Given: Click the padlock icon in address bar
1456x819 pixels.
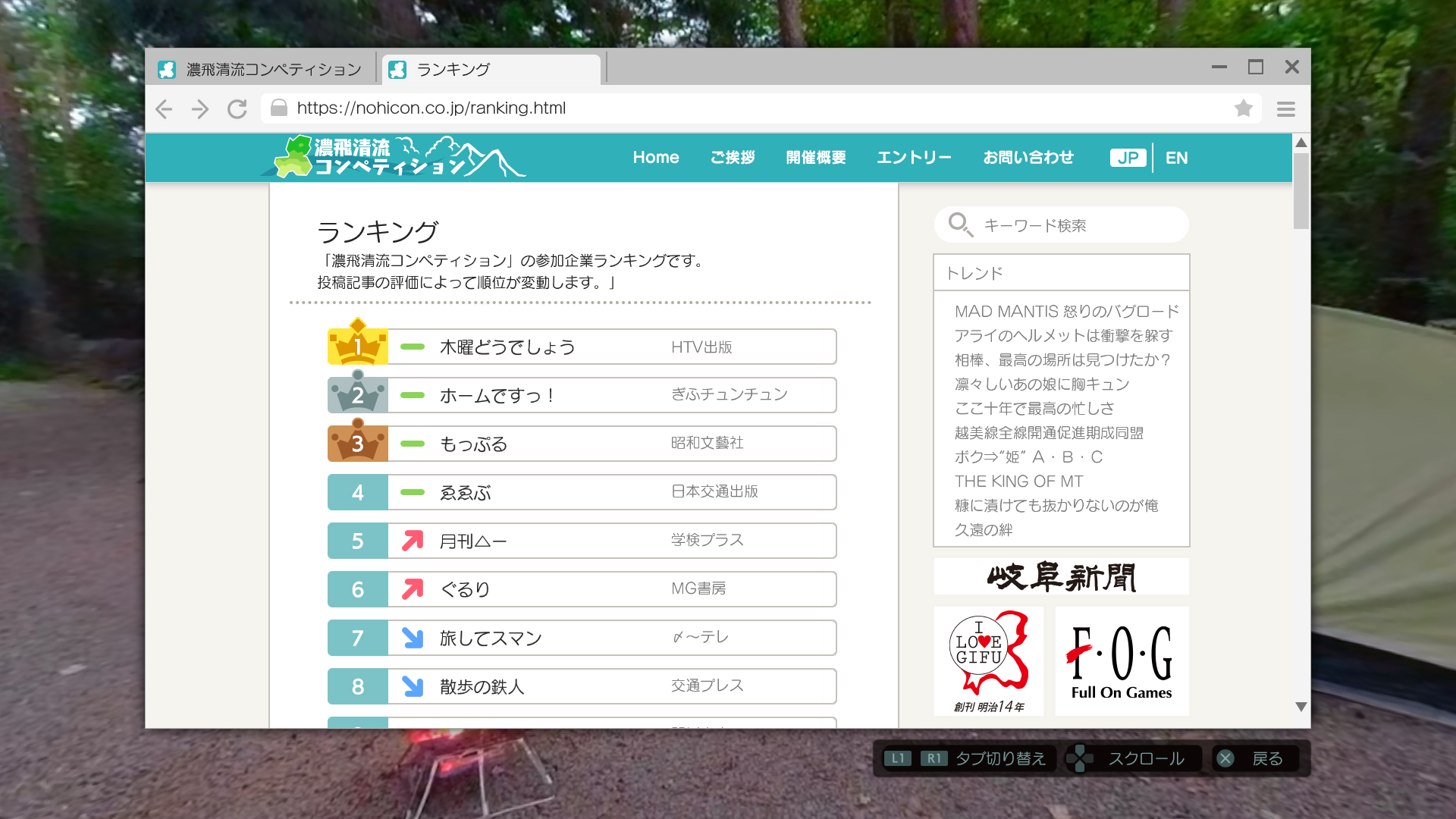Looking at the screenshot, I should 279,108.
